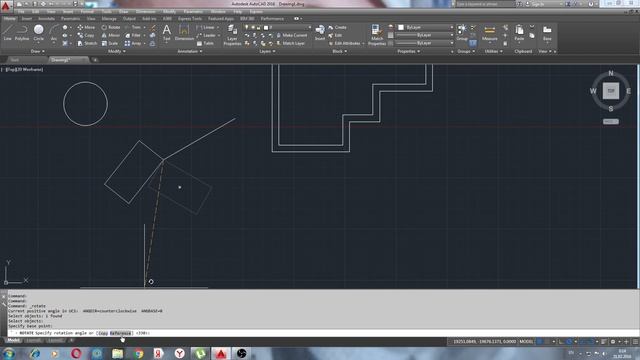
Task: Switch to the Drawing1 file tab
Action: tap(67, 60)
